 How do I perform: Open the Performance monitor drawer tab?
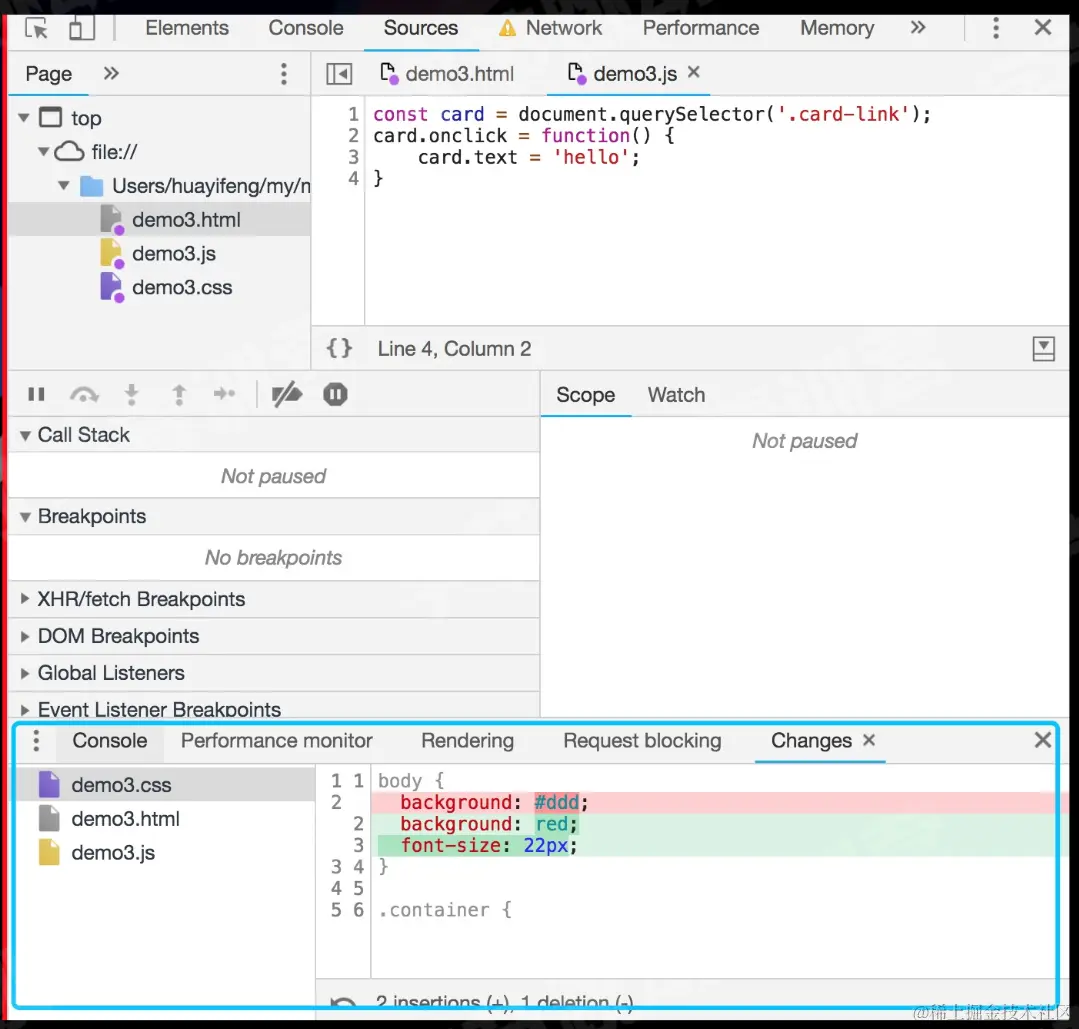pyautogui.click(x=277, y=741)
